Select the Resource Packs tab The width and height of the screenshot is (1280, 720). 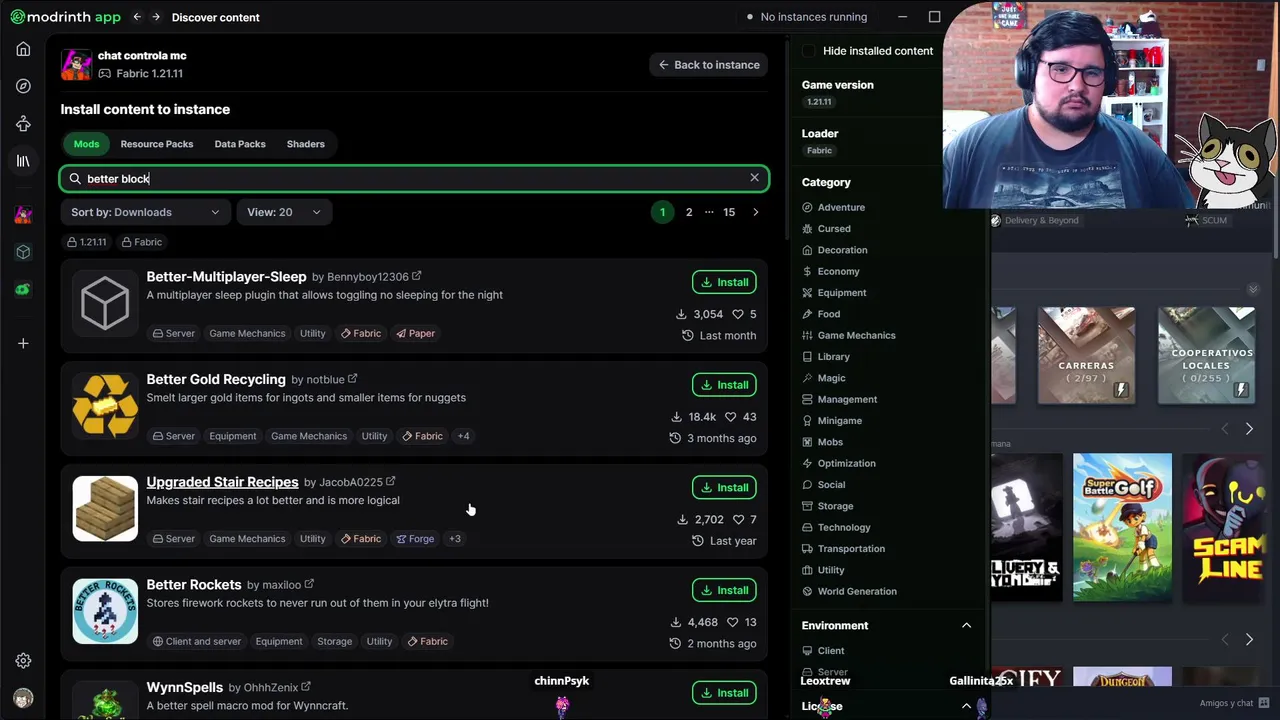[x=157, y=144]
